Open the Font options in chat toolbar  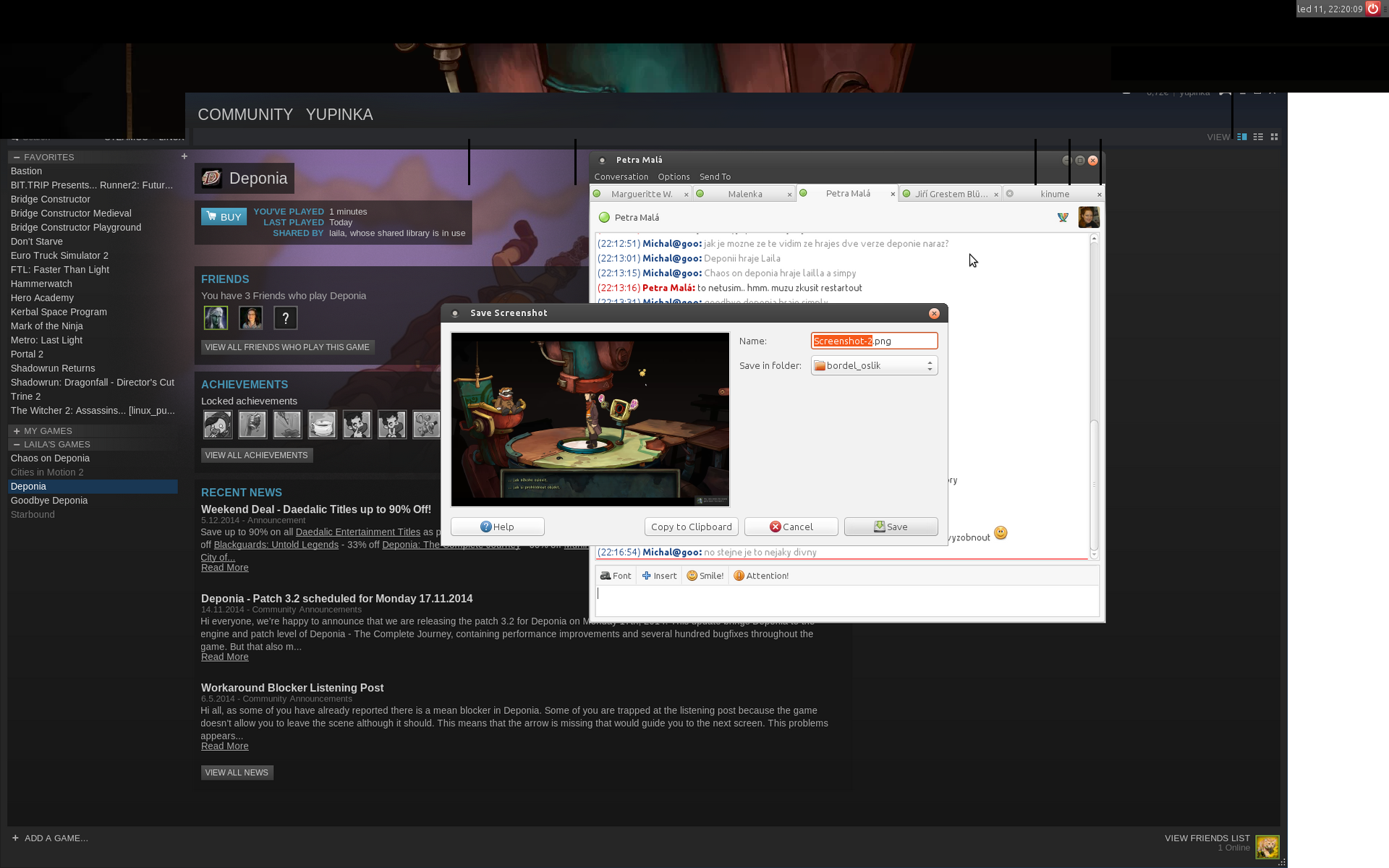(x=616, y=576)
